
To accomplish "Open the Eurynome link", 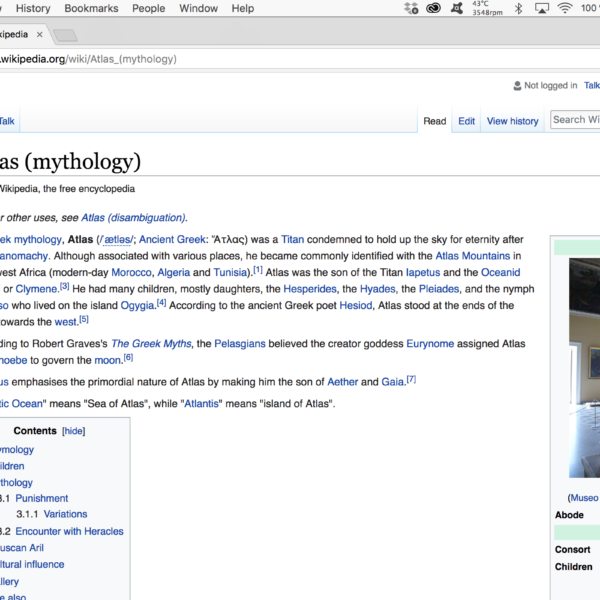I will coord(430,343).
